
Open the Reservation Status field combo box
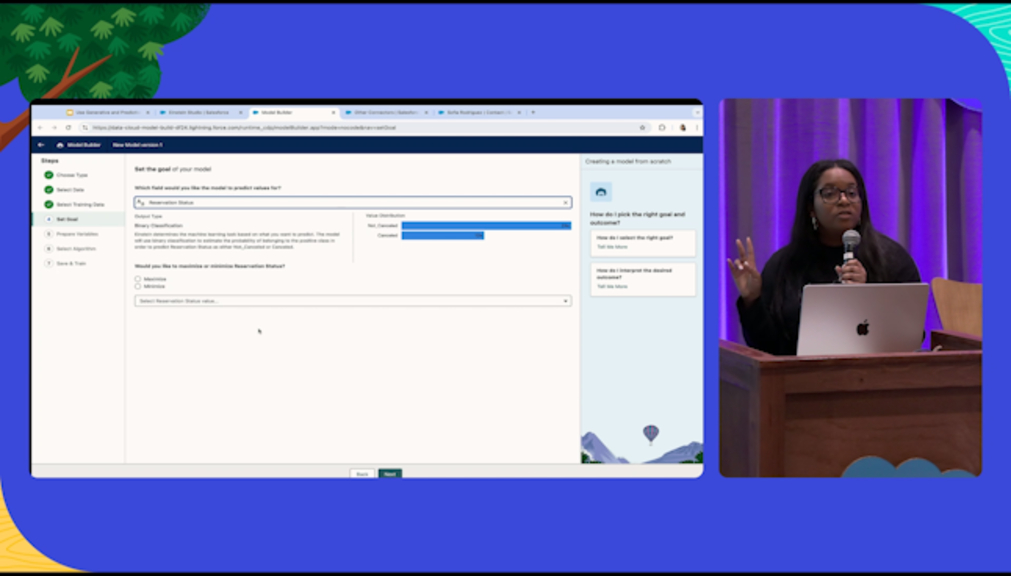353,203
